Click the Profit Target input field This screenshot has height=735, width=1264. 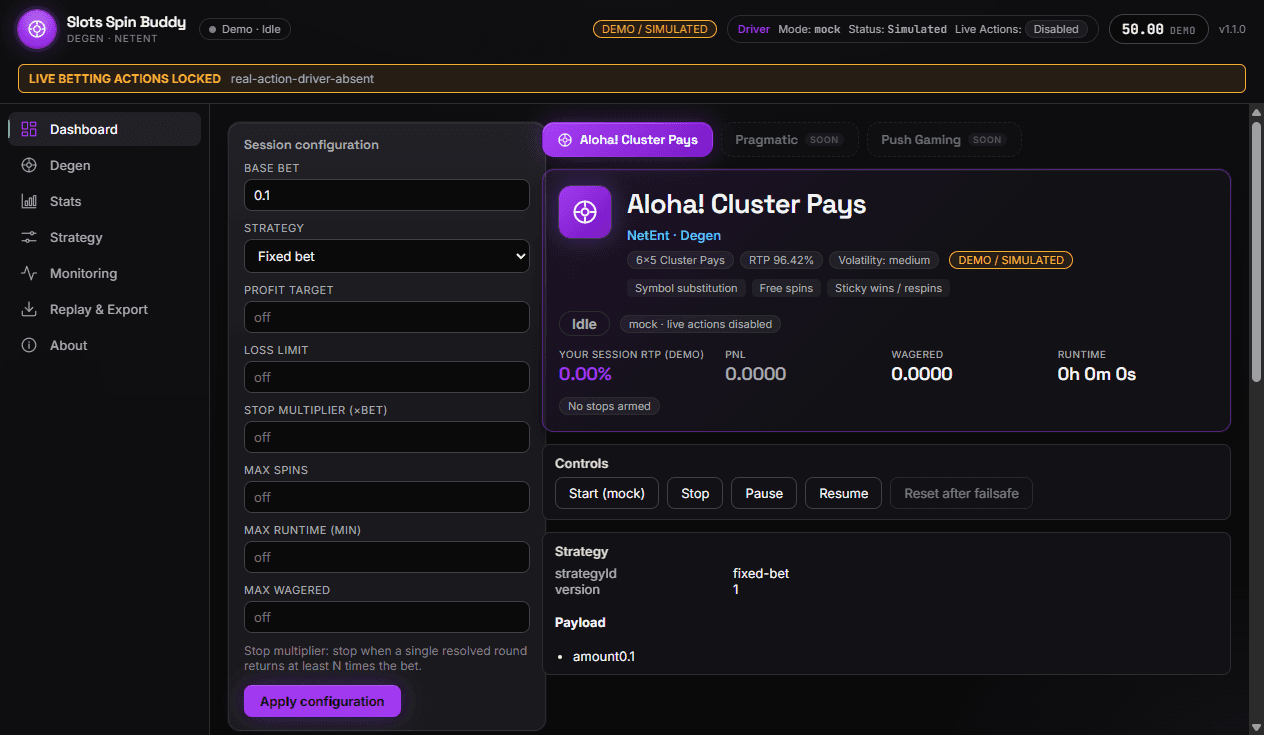tap(387, 317)
